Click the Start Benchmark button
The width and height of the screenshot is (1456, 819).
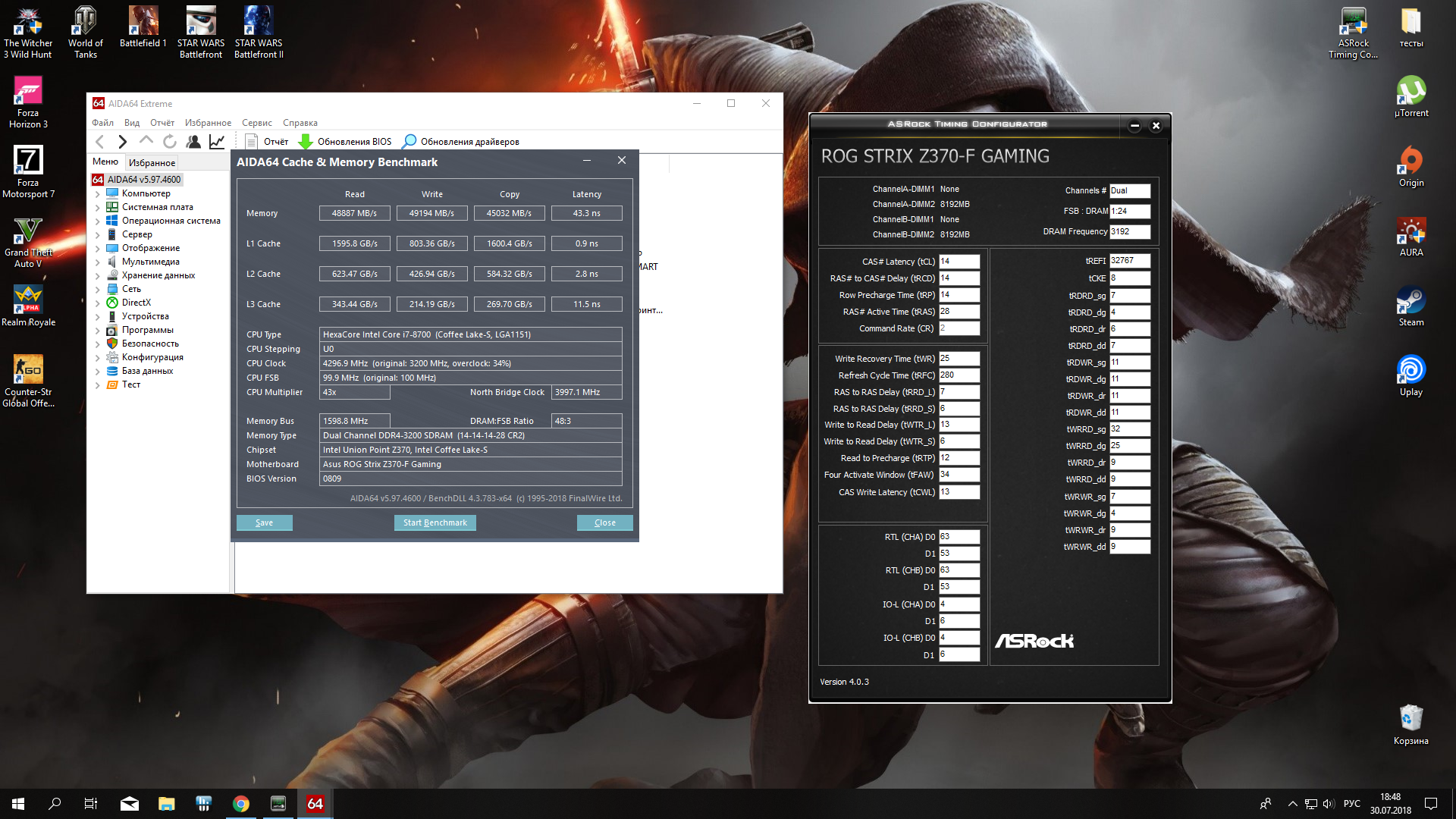click(435, 522)
